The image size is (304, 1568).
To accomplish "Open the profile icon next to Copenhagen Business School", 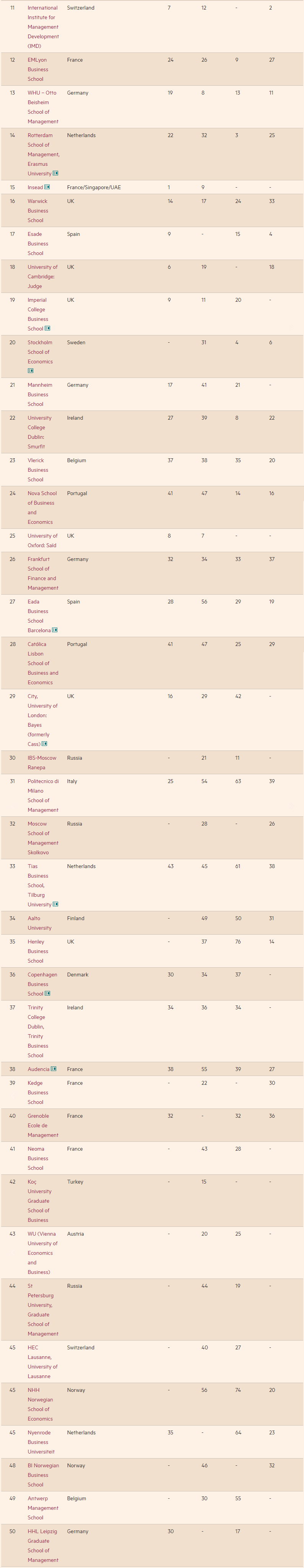I will point(47,993).
